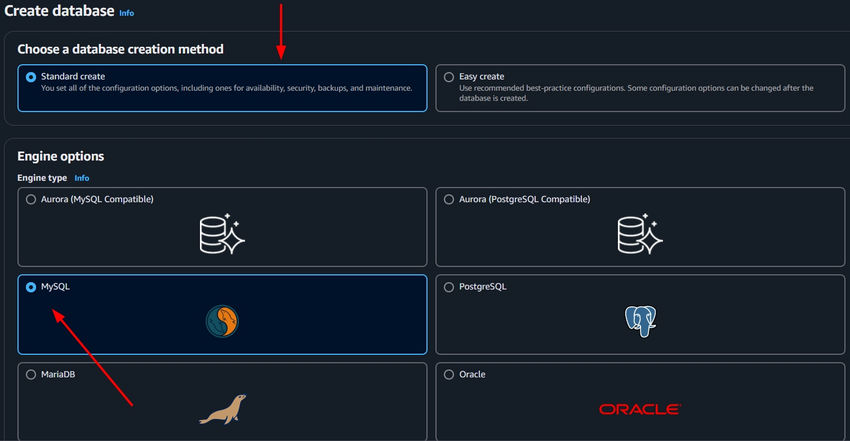Click the Easy create description text
The width and height of the screenshot is (850, 441).
pyautogui.click(x=636, y=93)
